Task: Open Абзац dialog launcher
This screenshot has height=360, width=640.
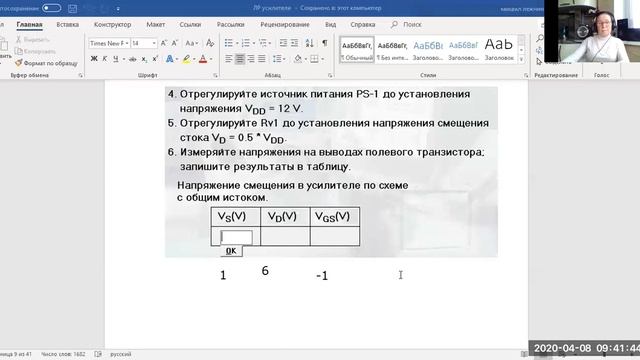Action: [330, 75]
